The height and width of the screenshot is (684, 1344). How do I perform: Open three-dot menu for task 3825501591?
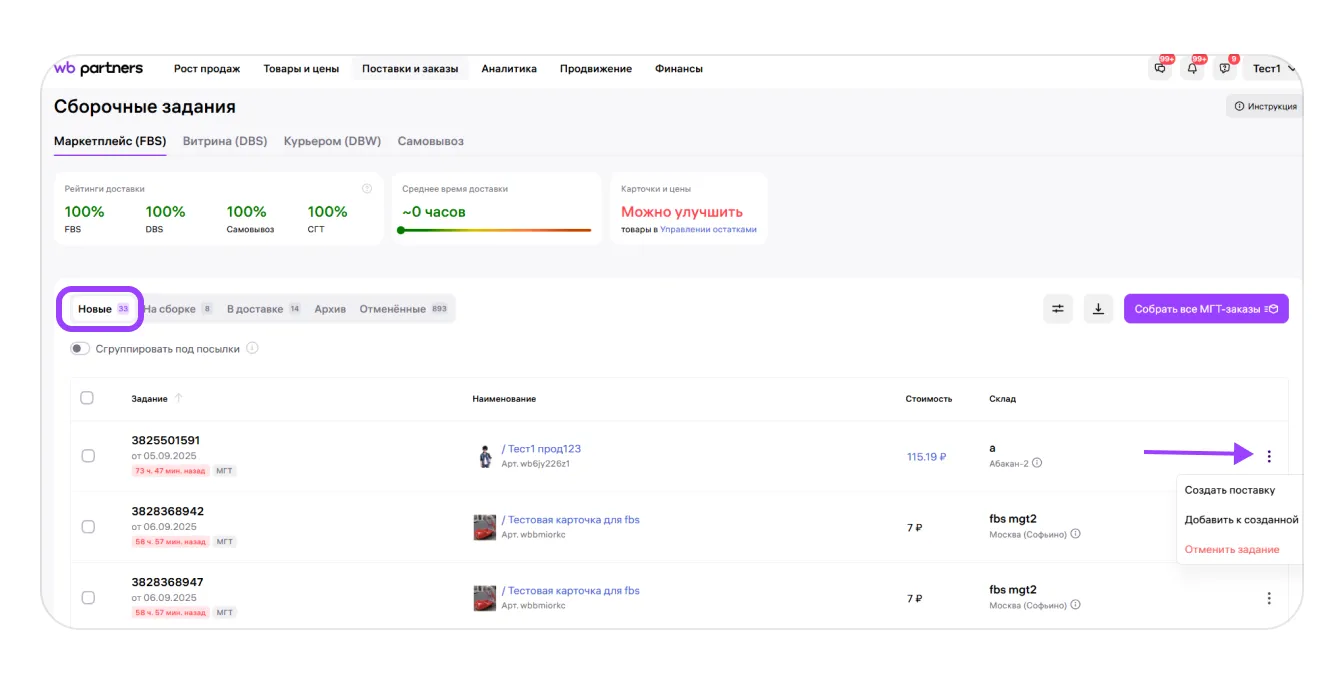[x=1269, y=456]
